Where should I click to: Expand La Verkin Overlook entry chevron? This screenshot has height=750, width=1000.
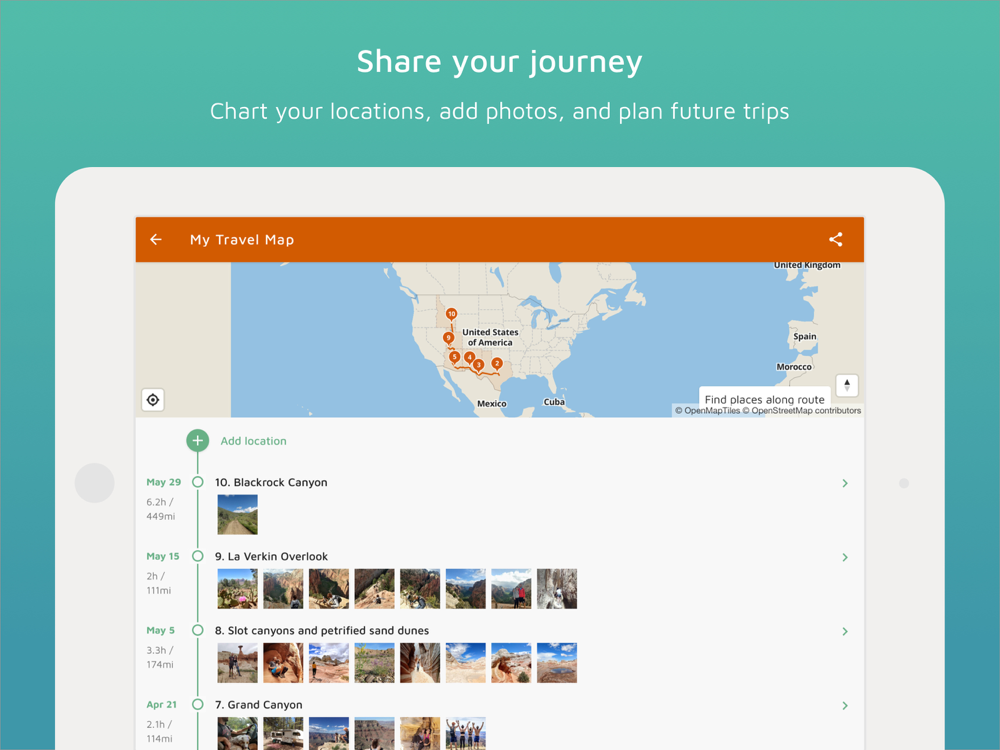pos(845,557)
